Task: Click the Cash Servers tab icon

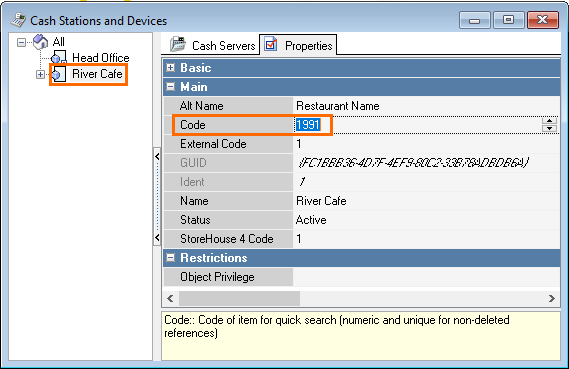Action: [178, 45]
